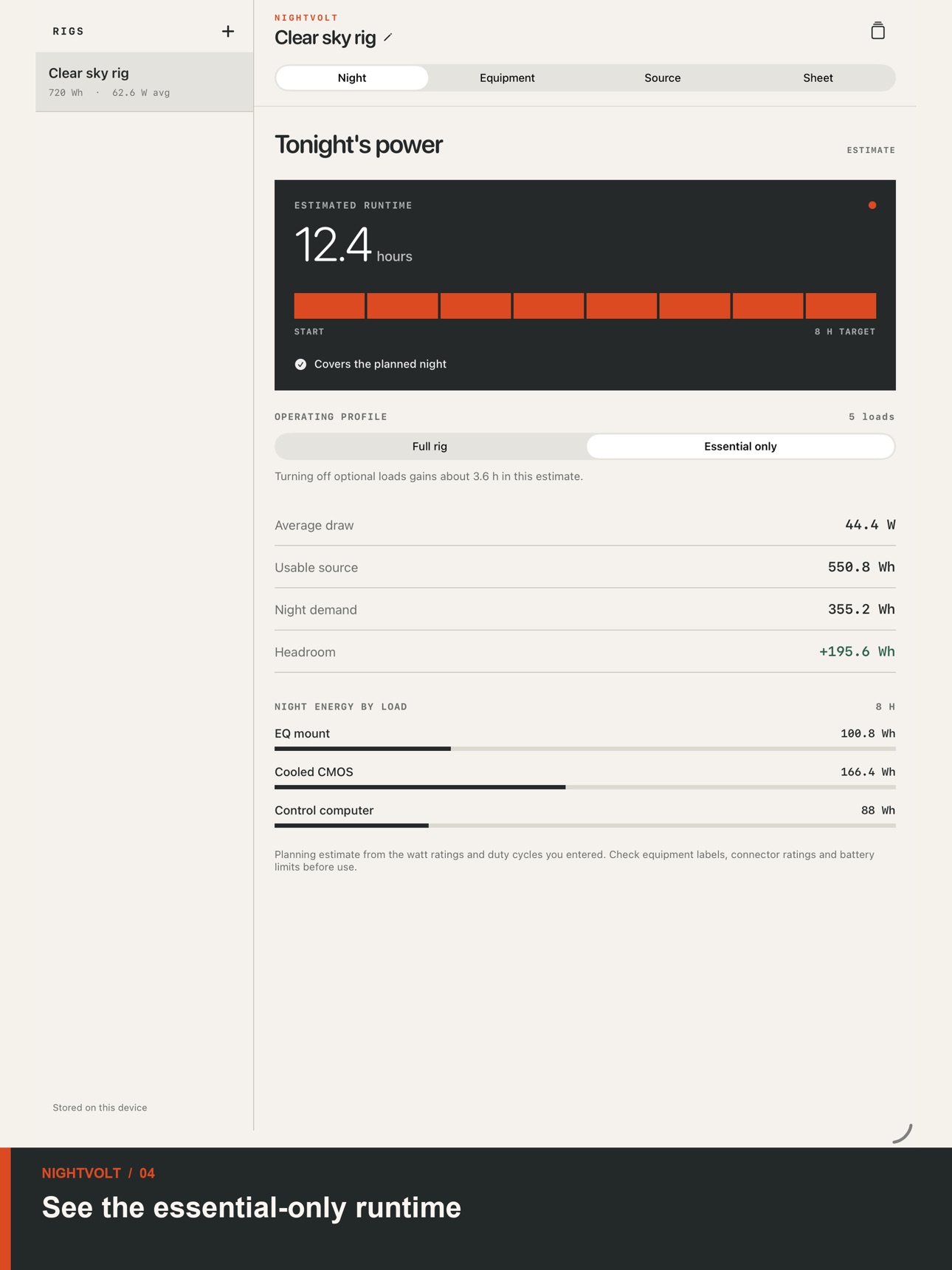
Task: Click the checkmark icon by Covers the planned night
Action: coord(300,364)
